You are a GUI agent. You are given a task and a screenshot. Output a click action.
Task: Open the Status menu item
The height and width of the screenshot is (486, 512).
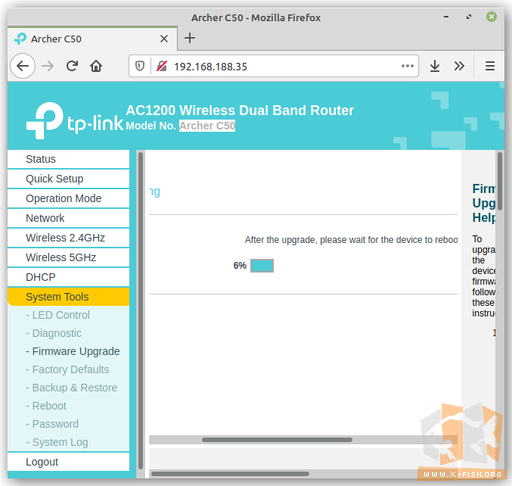pos(68,159)
